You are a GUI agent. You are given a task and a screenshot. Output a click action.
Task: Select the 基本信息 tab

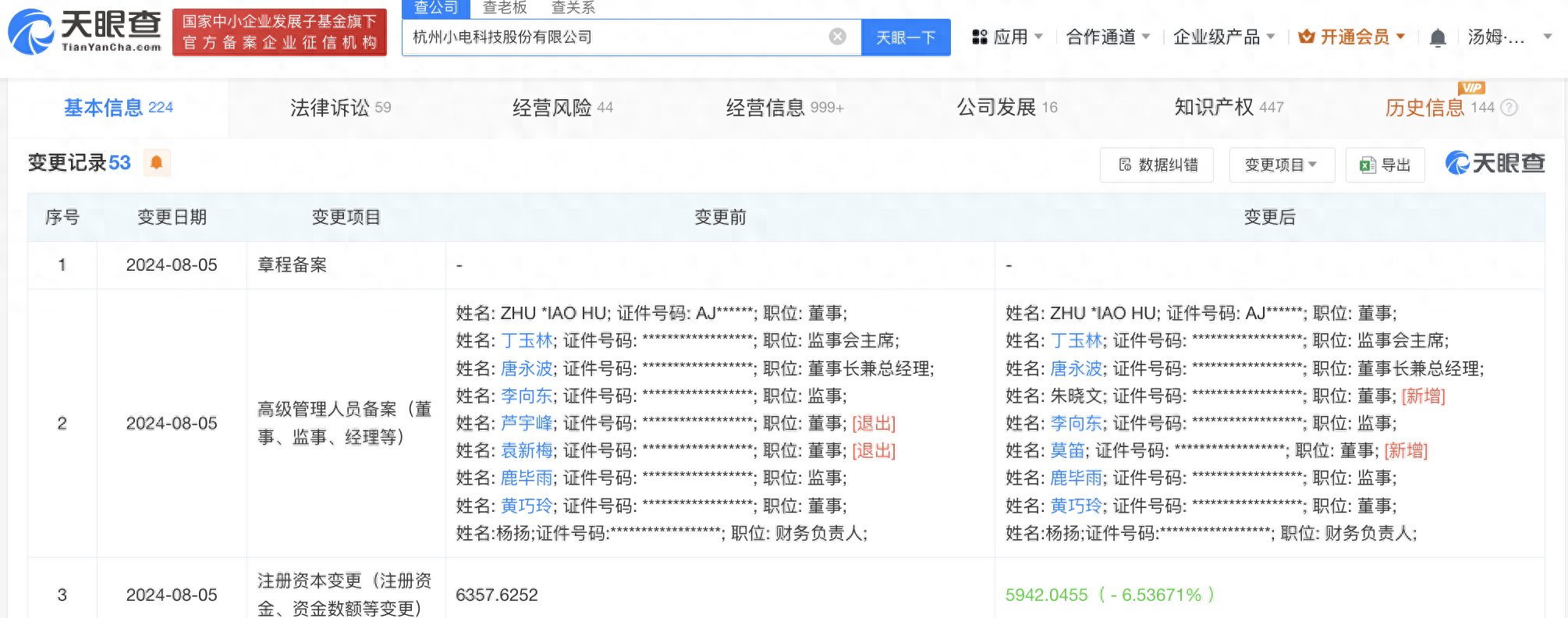(119, 108)
